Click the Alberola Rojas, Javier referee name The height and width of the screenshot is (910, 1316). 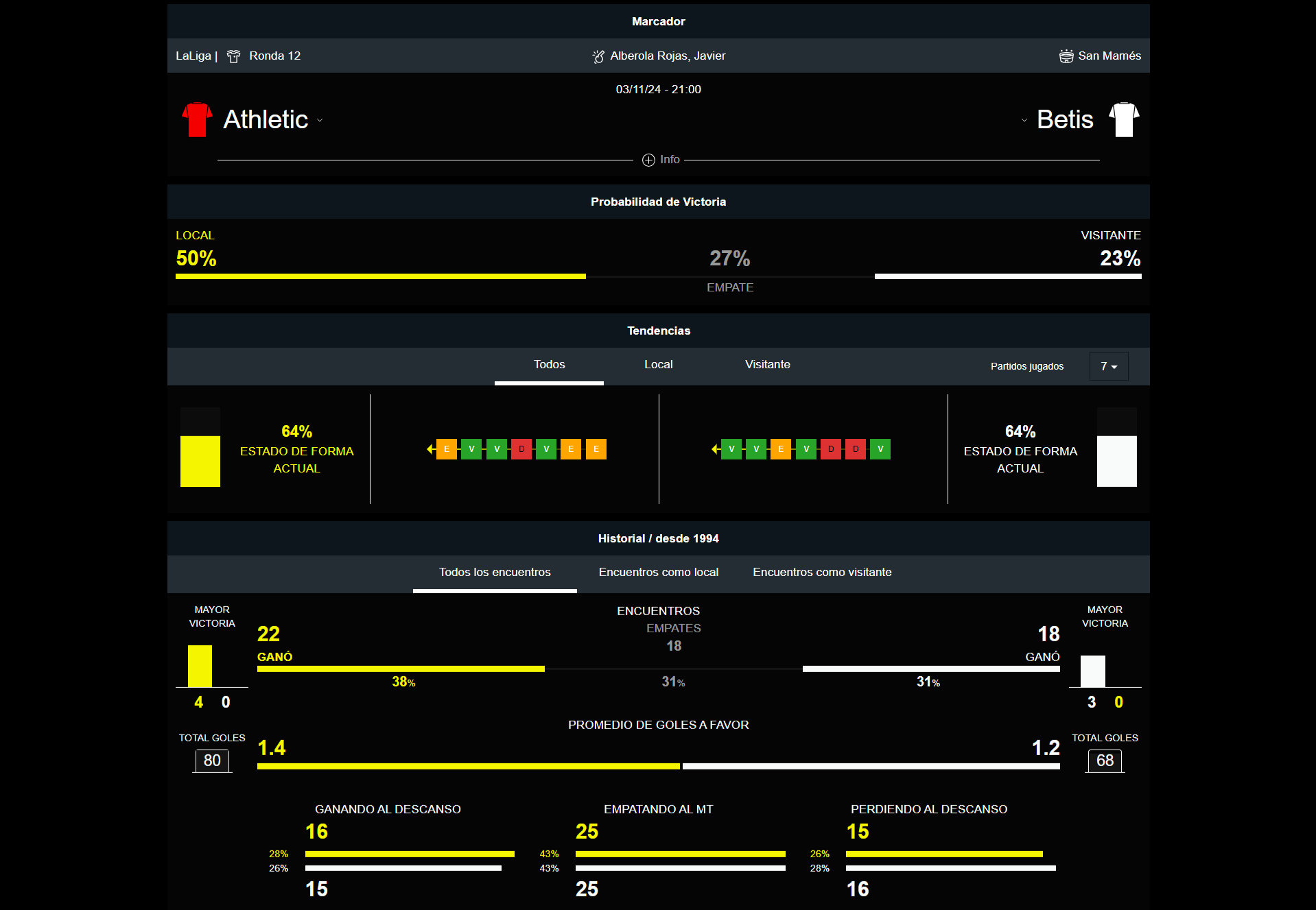click(667, 56)
